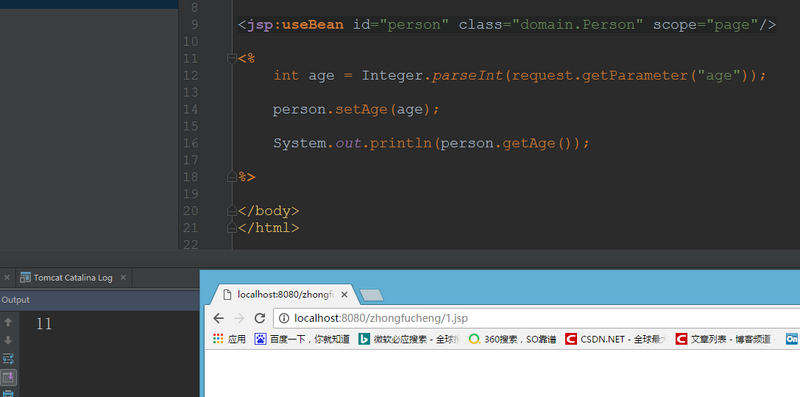This screenshot has height=397, width=800.
Task: Click the site info icon in address bar
Action: pyautogui.click(x=284, y=318)
